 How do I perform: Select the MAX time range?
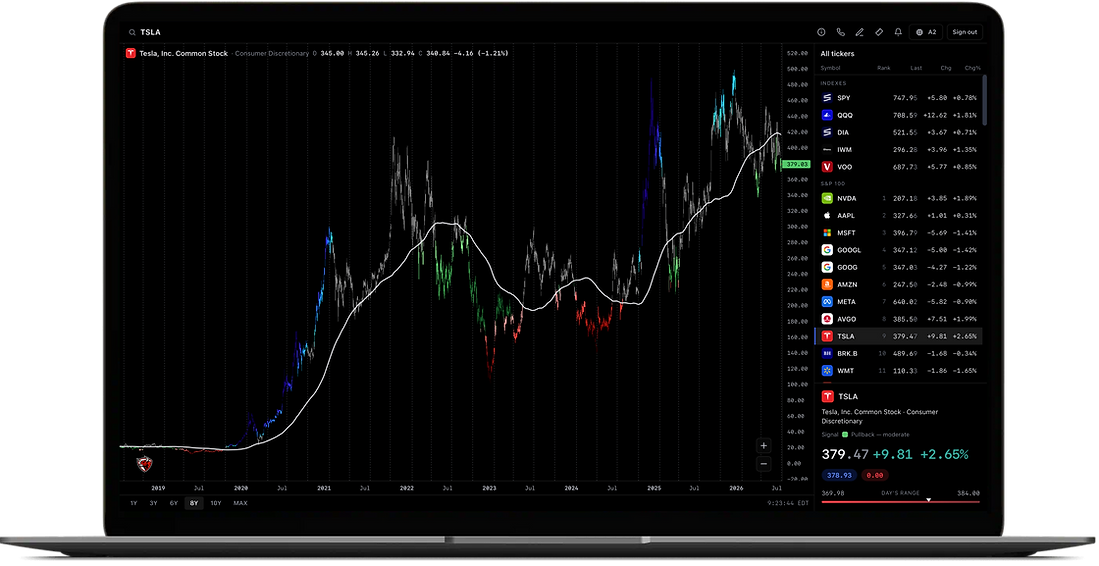point(240,503)
